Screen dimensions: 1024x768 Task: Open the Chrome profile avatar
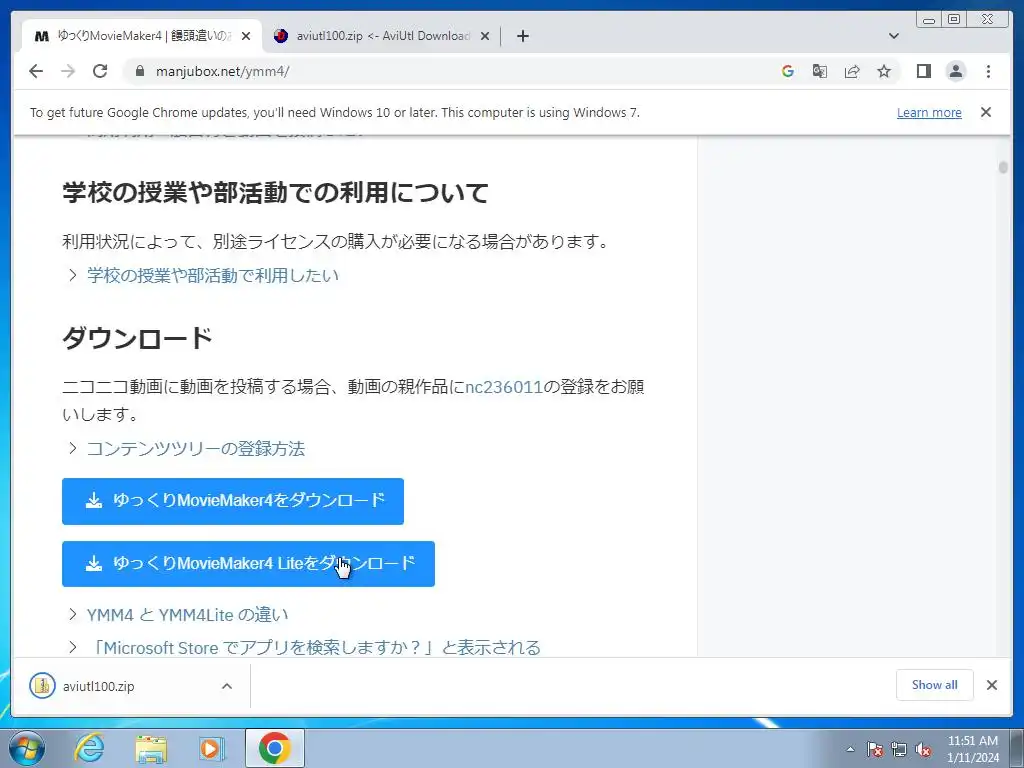tap(955, 71)
